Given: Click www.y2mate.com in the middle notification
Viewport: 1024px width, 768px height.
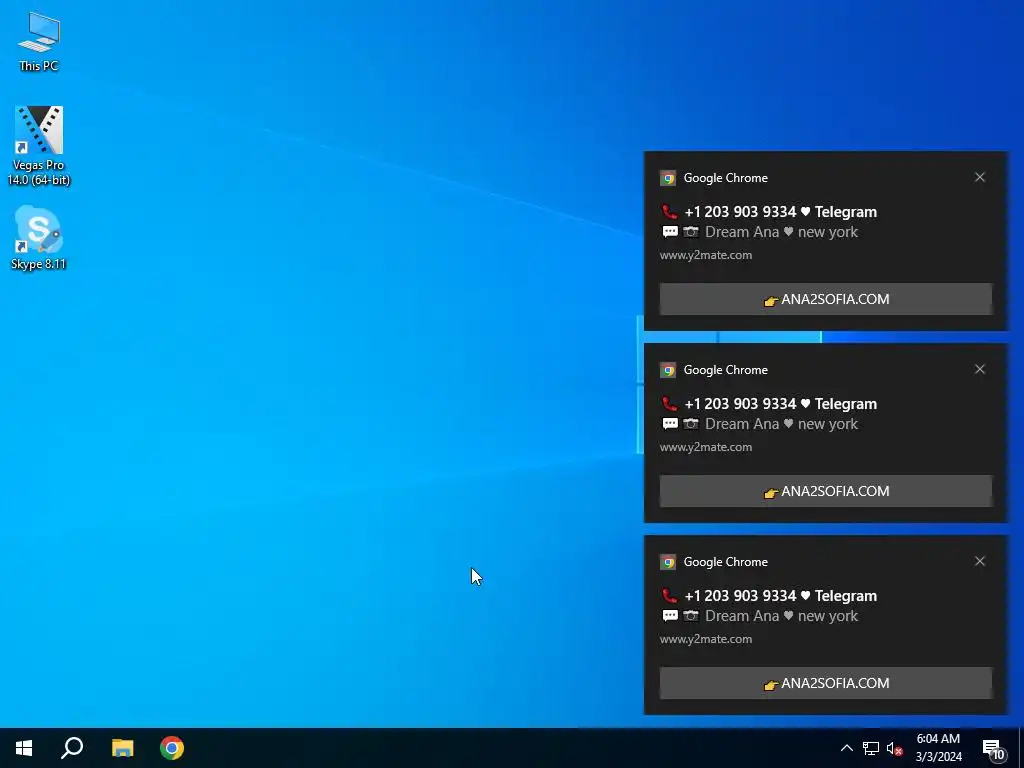Looking at the screenshot, I should (706, 447).
